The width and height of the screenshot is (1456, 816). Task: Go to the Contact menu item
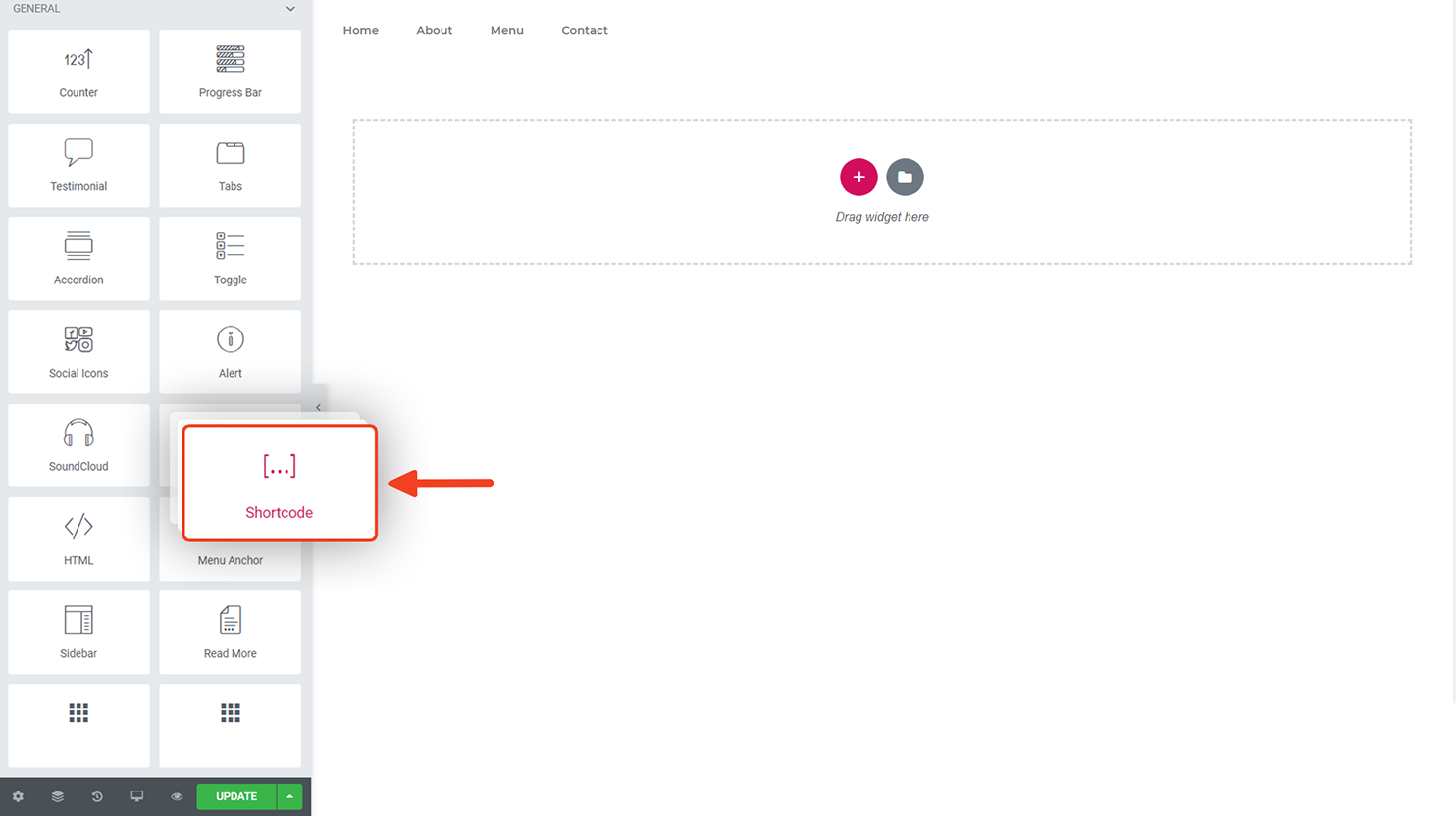coord(585,30)
